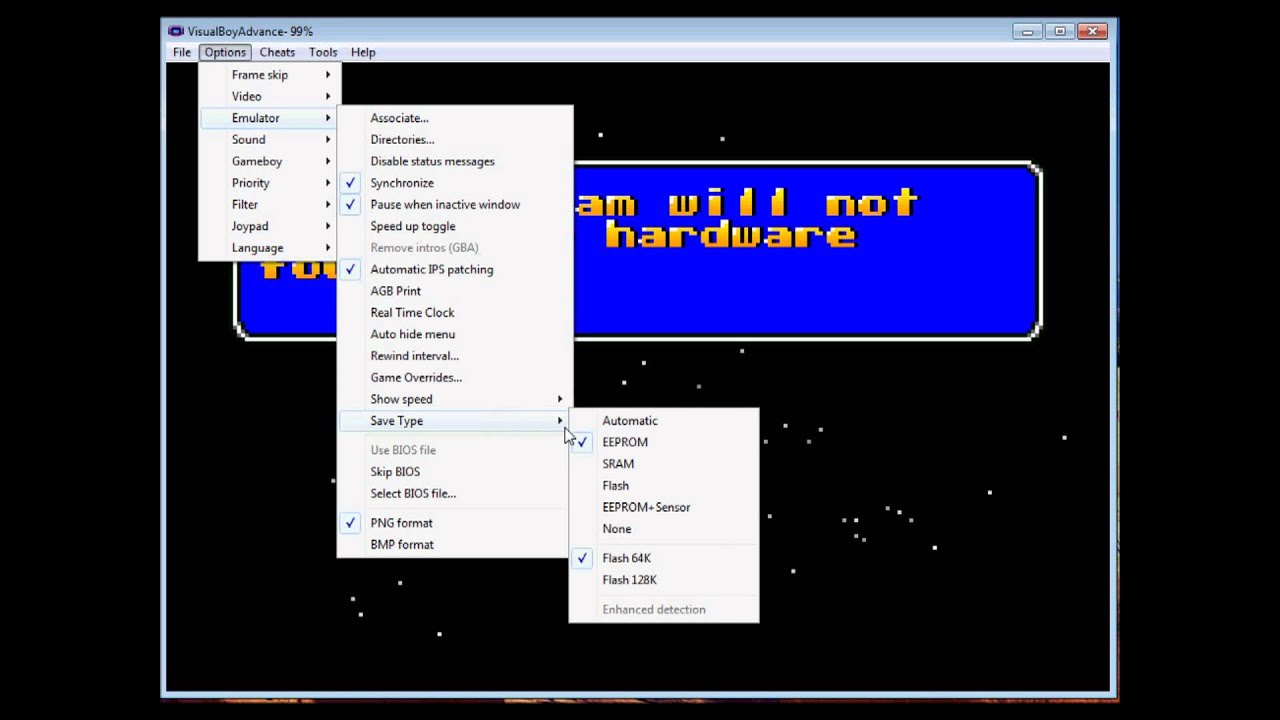Minimize the VisualBoyAdvance window
This screenshot has width=1280, height=720.
[x=1027, y=31]
